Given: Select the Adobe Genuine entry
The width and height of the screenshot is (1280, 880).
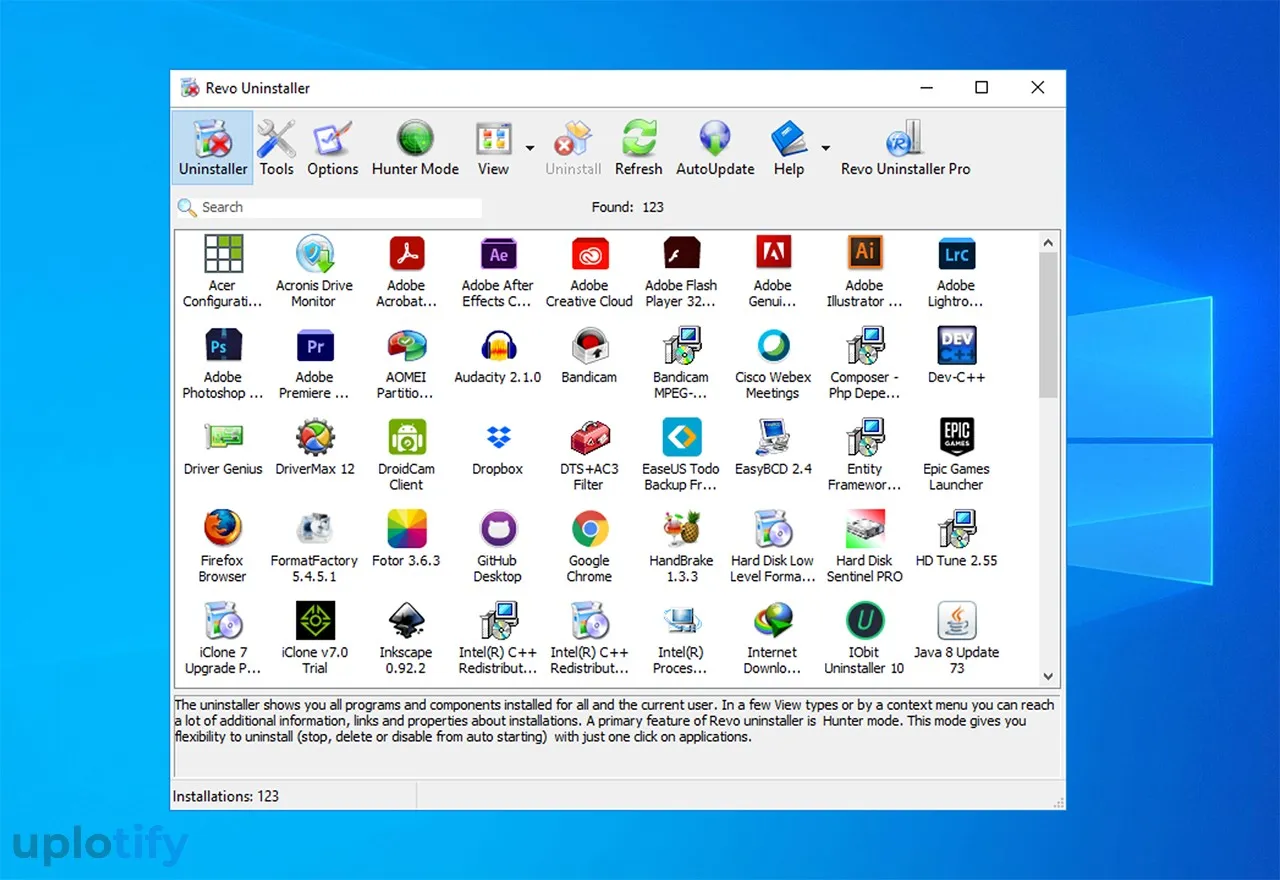Looking at the screenshot, I should [x=773, y=271].
